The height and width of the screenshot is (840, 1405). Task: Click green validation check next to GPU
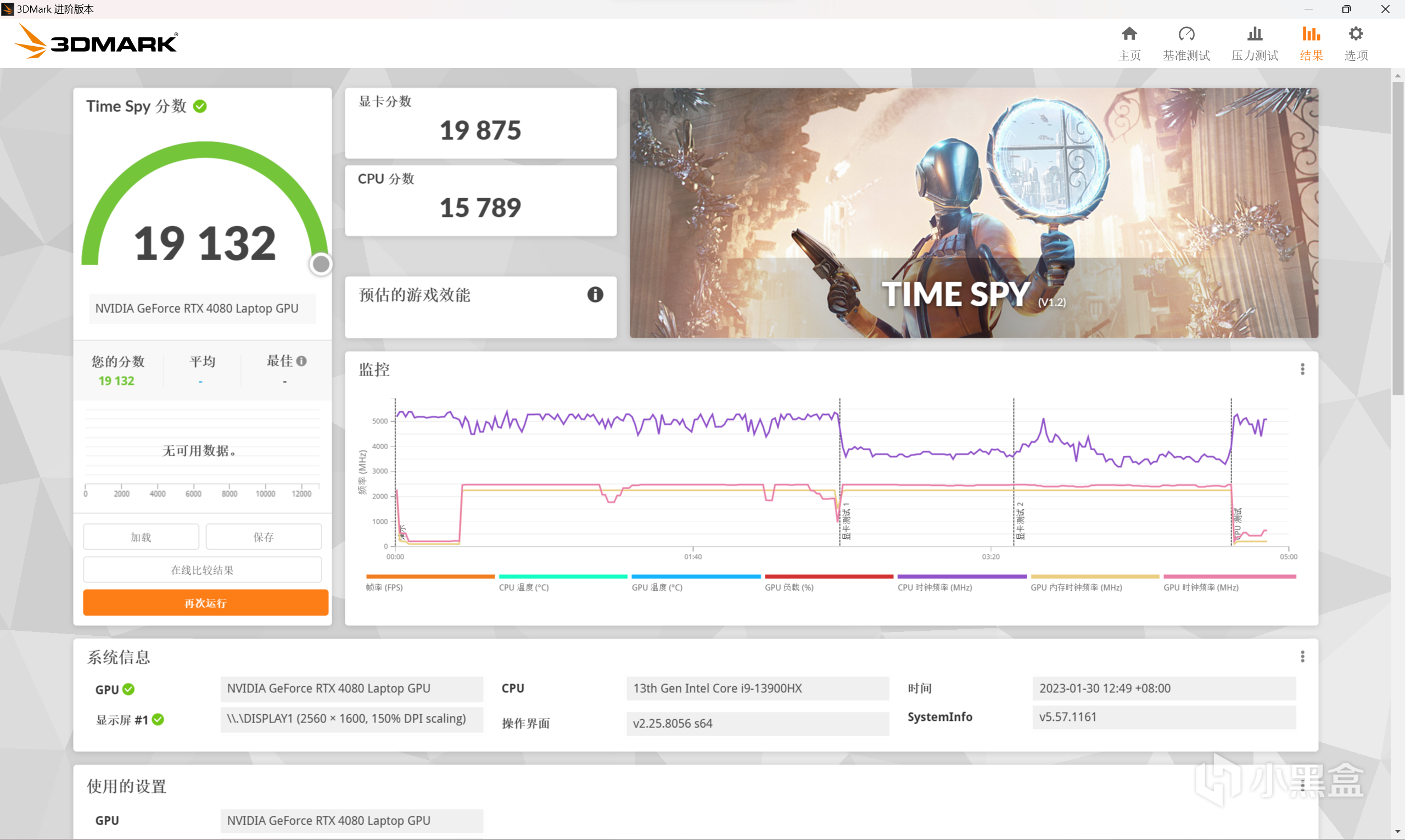pos(128,689)
